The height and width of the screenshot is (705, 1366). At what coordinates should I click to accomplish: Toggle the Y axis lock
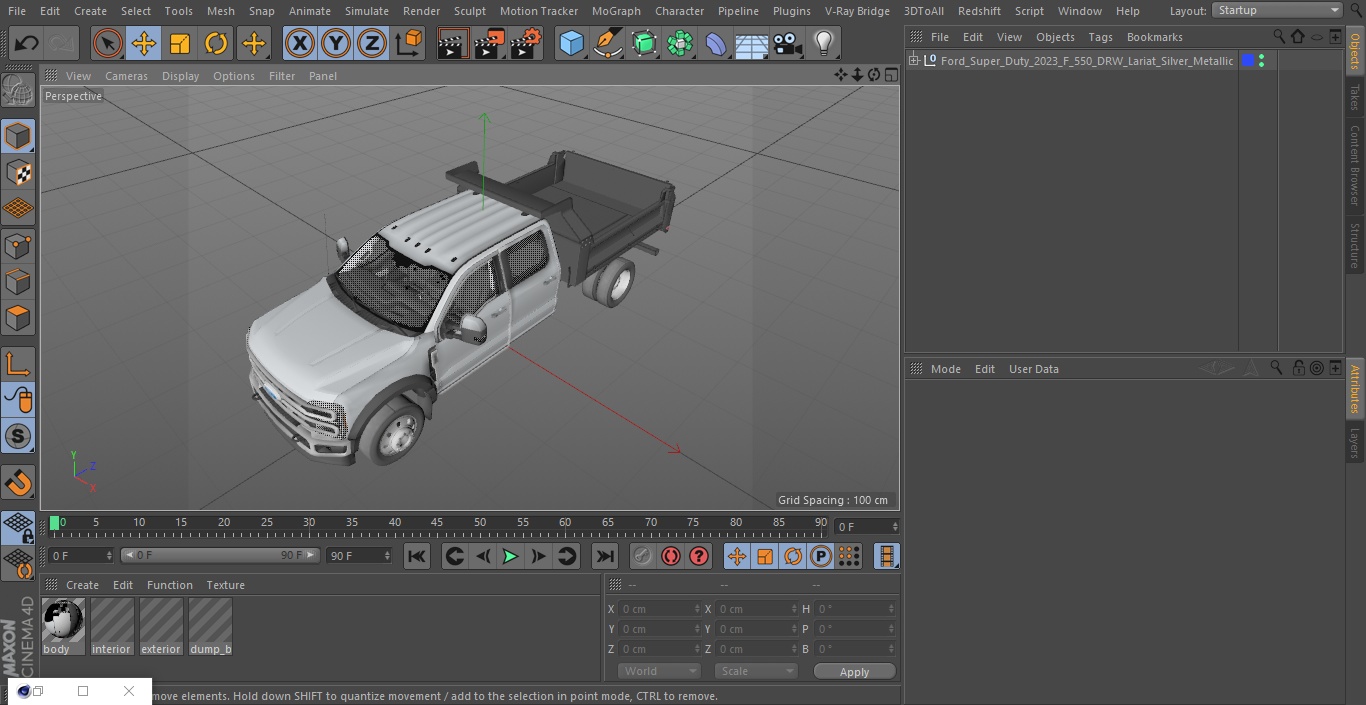[x=336, y=43]
